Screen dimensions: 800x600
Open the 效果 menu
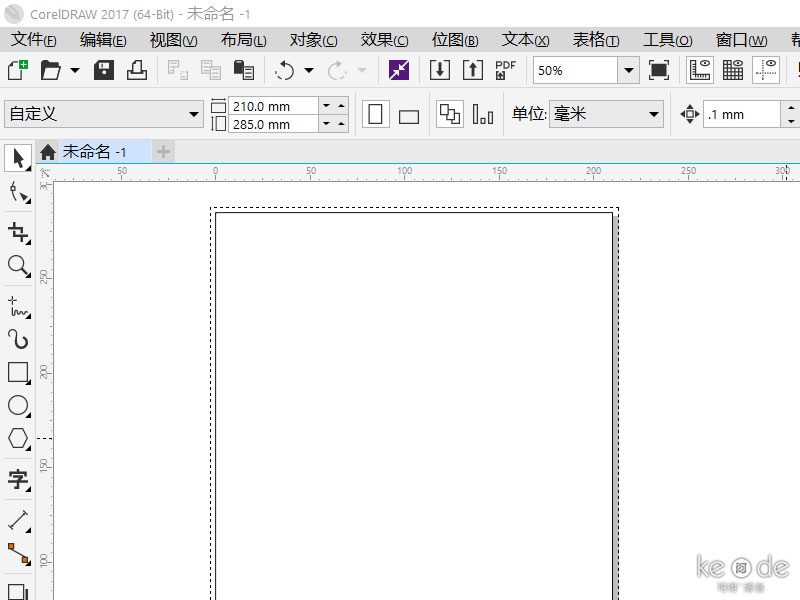tap(384, 40)
